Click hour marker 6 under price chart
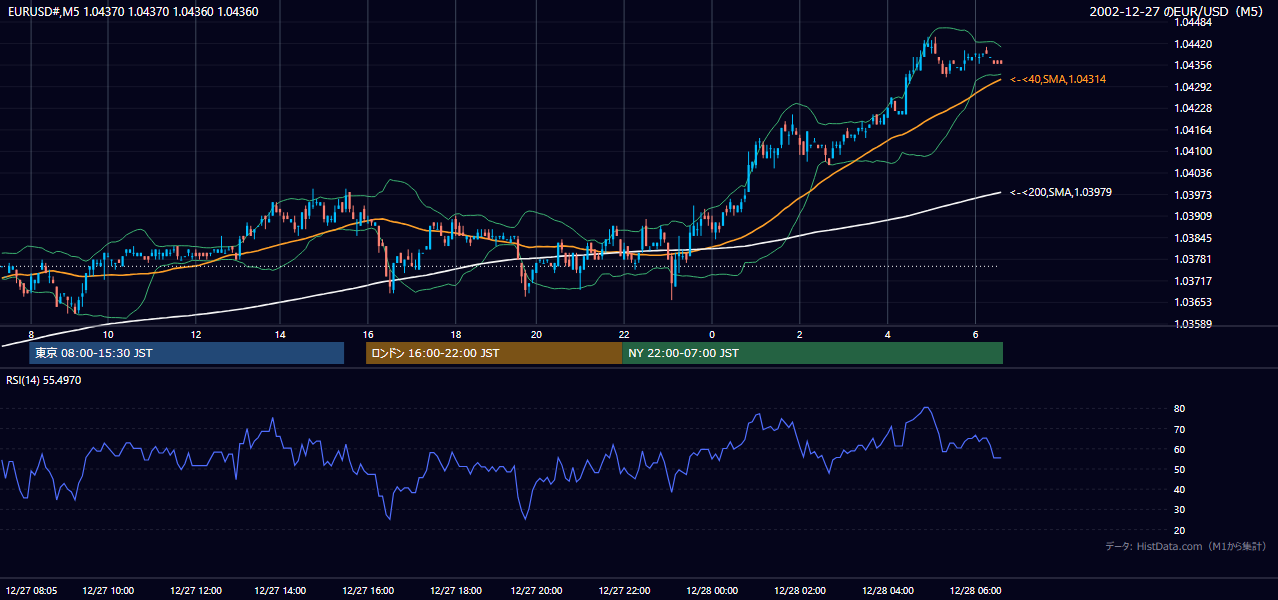 [x=976, y=334]
